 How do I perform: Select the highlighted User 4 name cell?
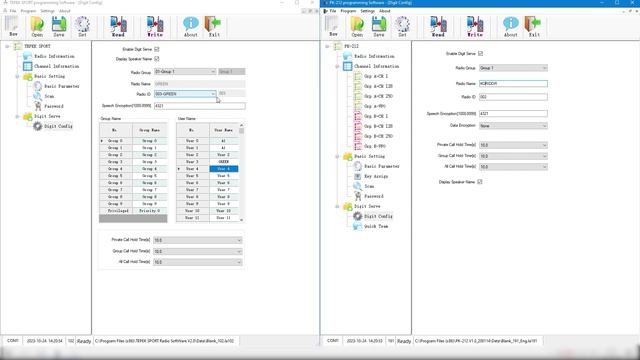click(224, 169)
